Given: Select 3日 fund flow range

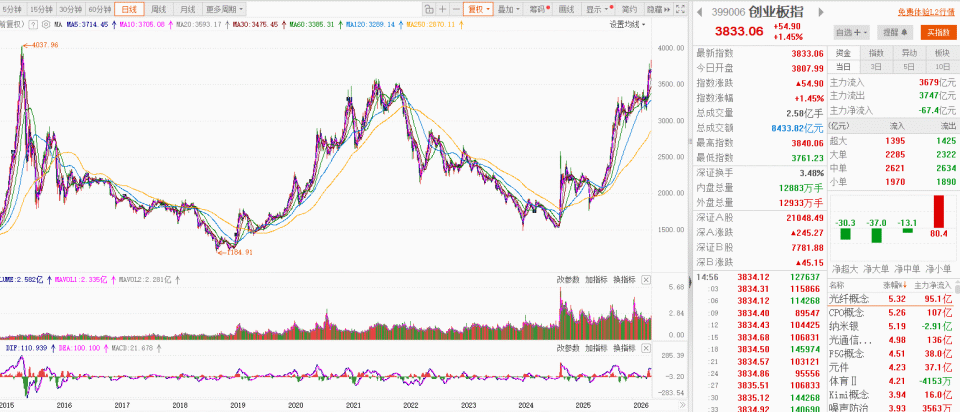Looking at the screenshot, I should pyautogui.click(x=877, y=67).
